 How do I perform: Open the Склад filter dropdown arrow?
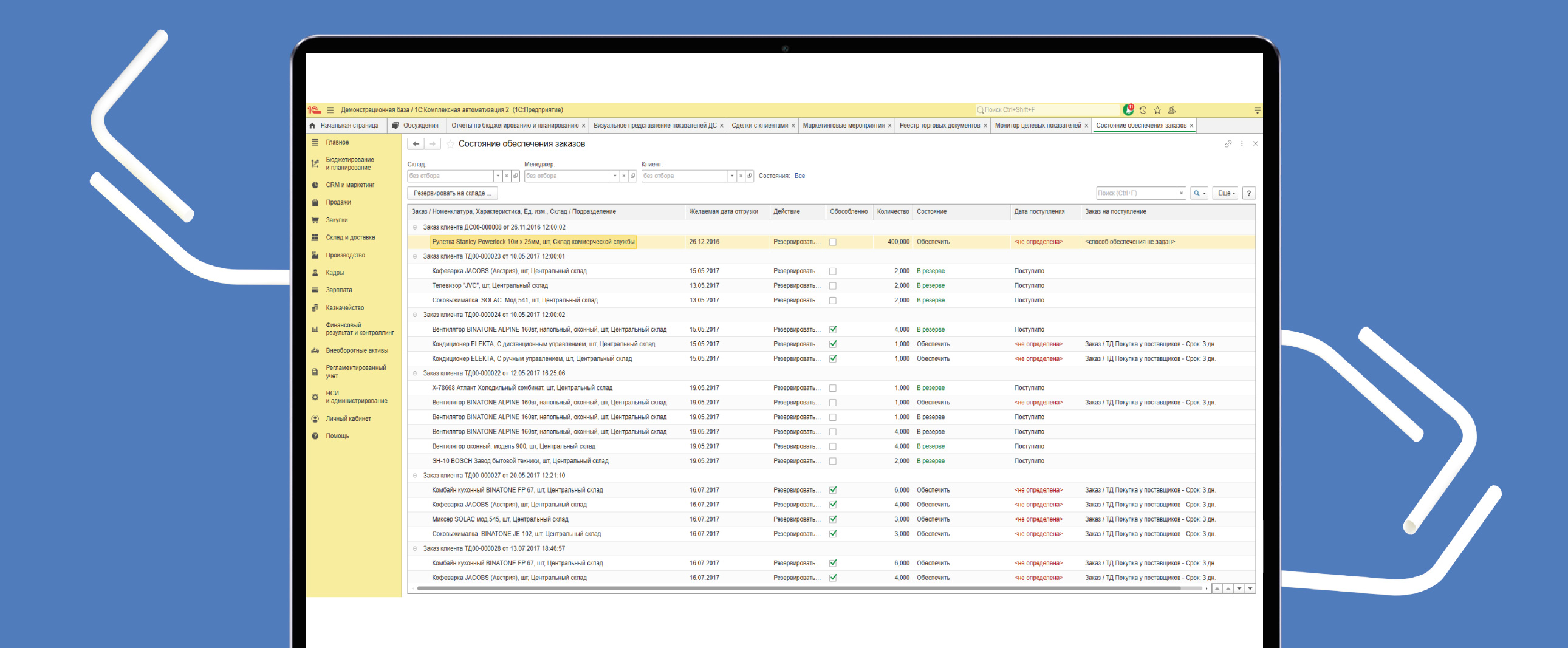click(x=498, y=176)
